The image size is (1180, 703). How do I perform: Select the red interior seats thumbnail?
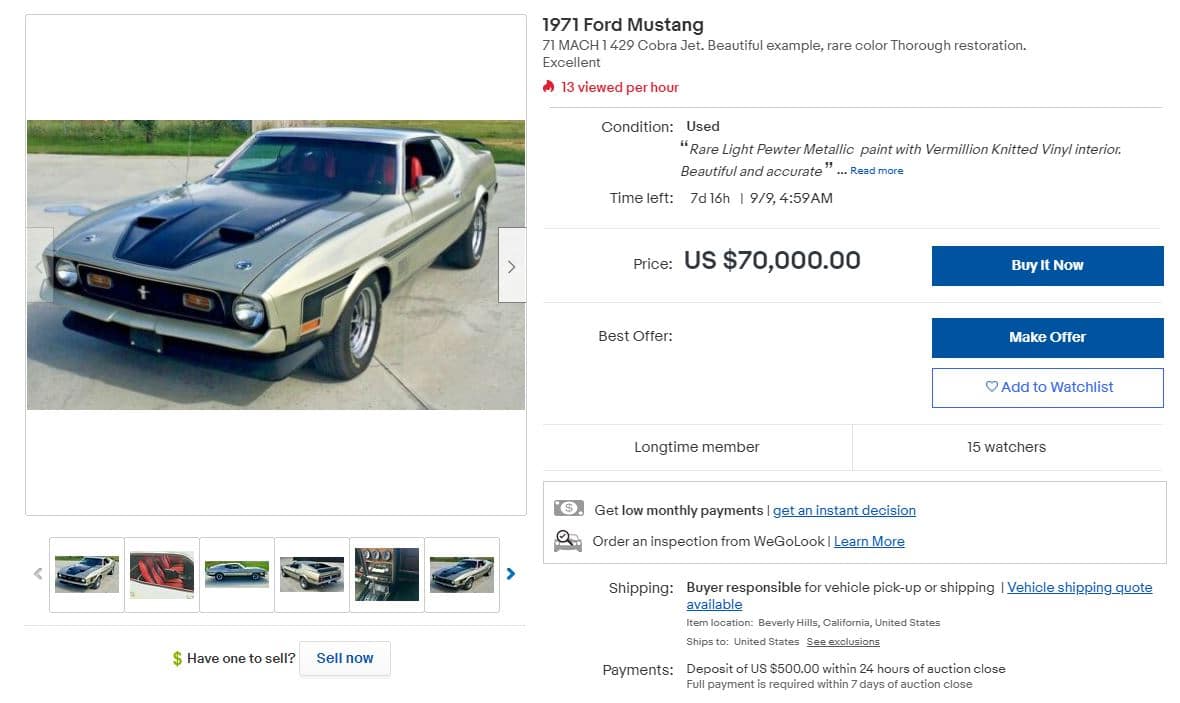(162, 574)
